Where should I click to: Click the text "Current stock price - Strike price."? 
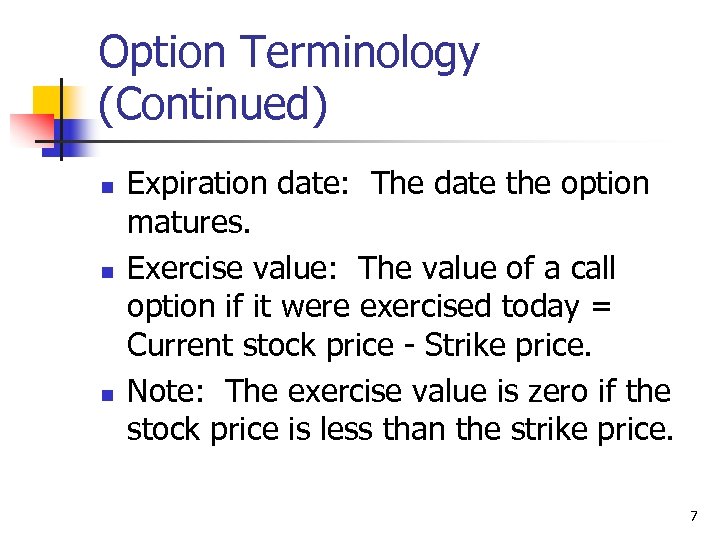pyautogui.click(x=360, y=343)
